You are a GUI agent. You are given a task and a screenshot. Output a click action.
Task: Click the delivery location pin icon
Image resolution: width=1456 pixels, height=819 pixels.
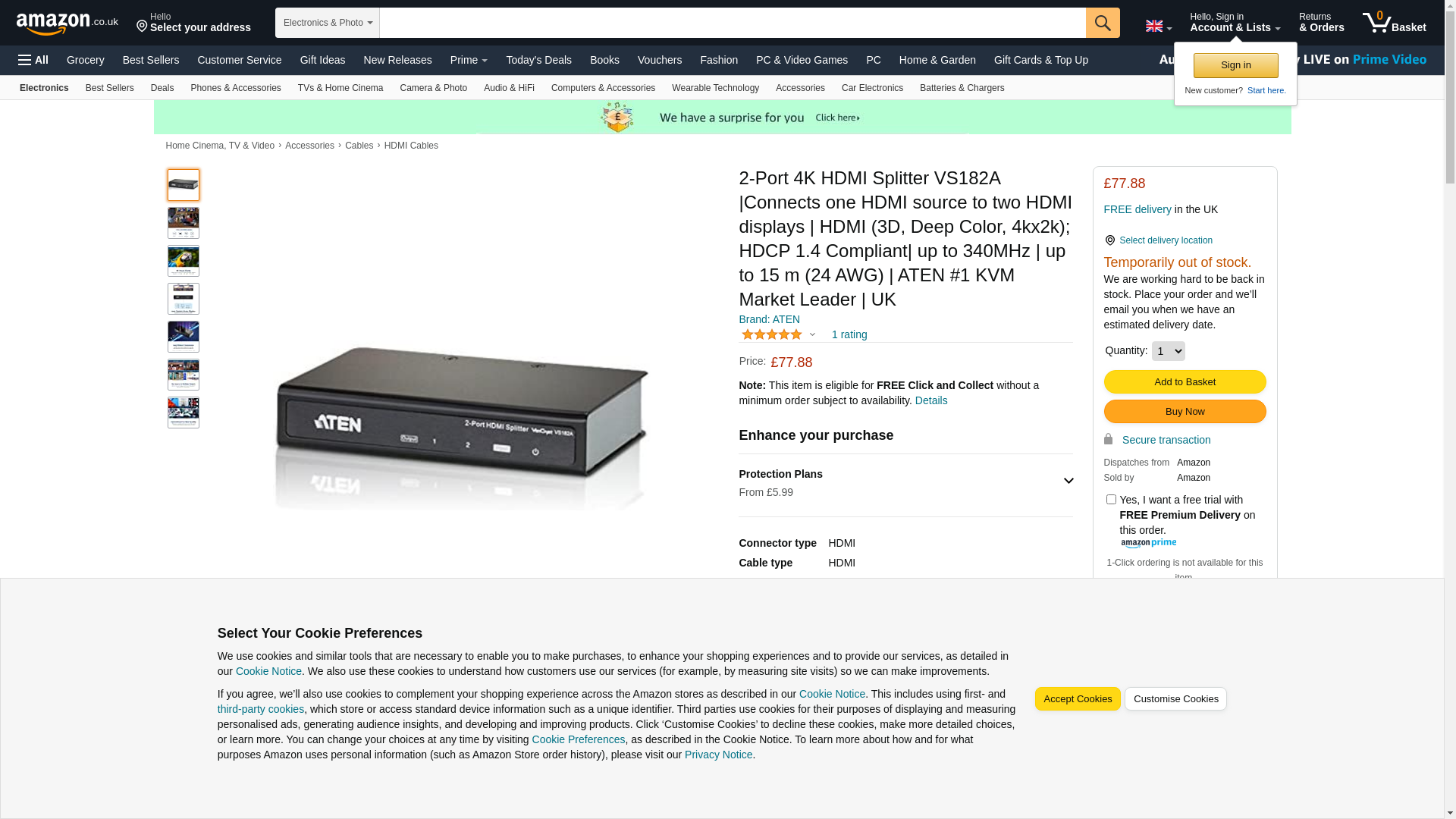click(1109, 240)
